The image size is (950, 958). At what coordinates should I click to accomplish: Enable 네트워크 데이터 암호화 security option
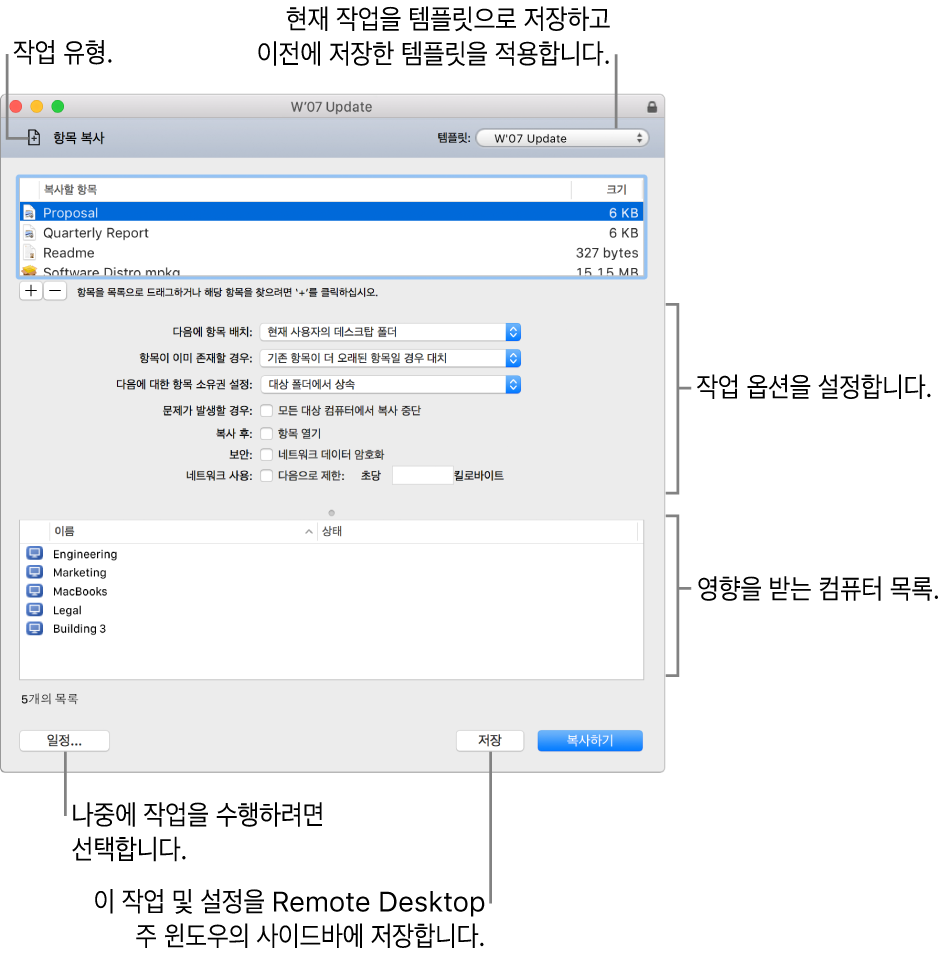tap(267, 454)
